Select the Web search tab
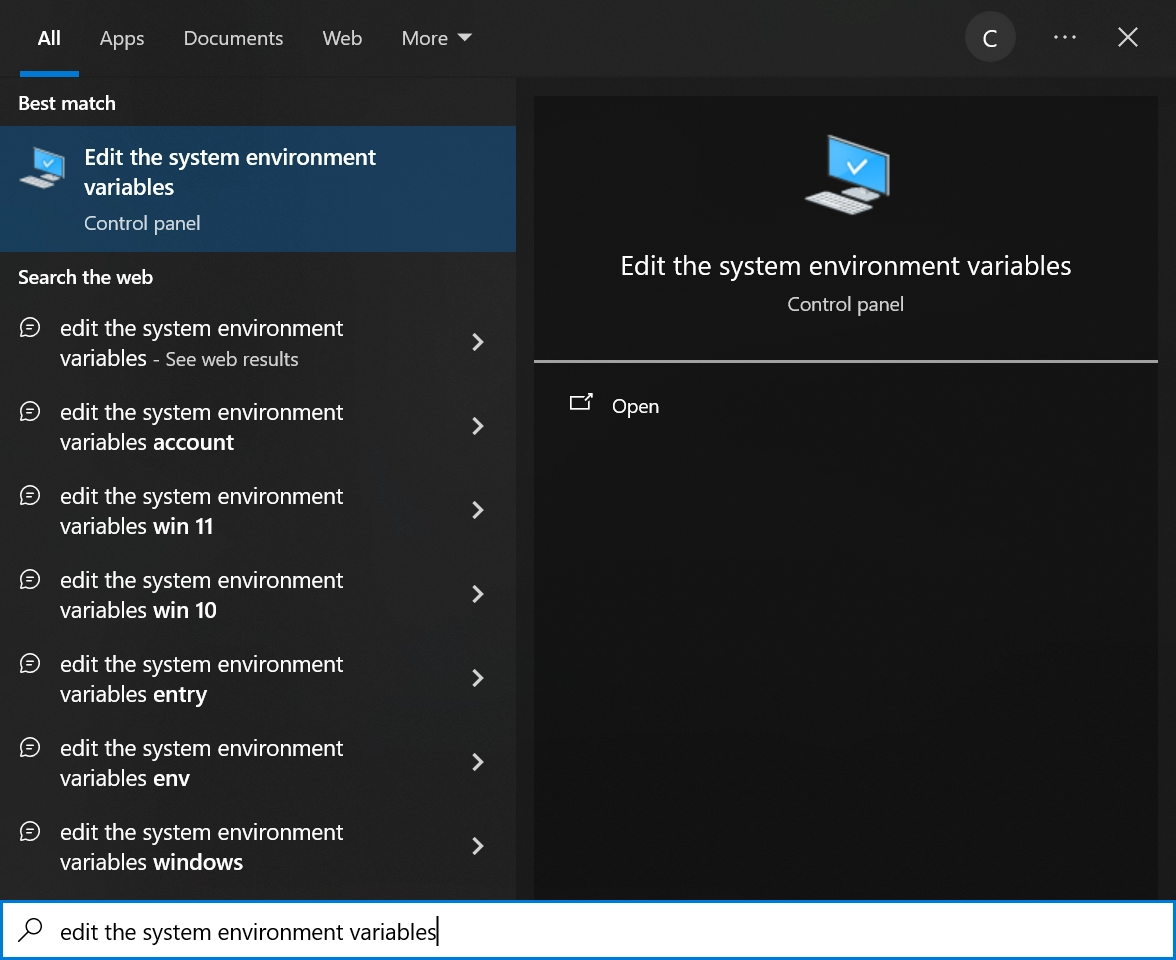 point(341,38)
